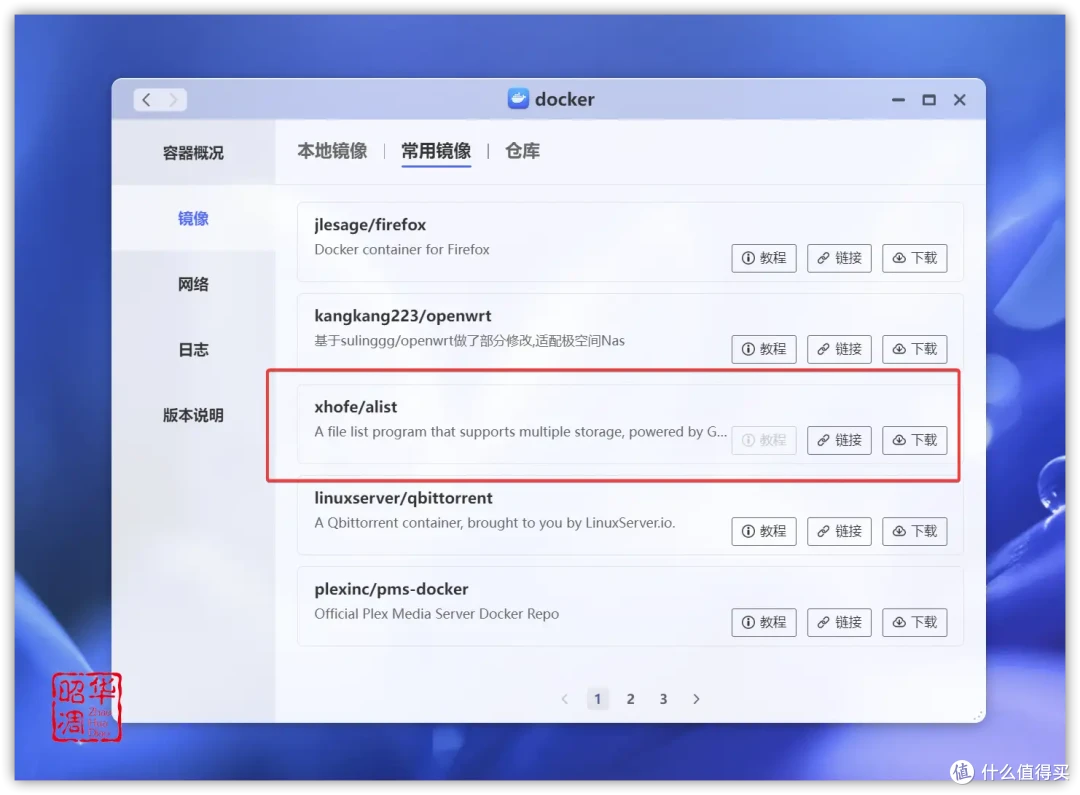Open 教程 for kangkang223/openwrt
1080x795 pixels.
click(764, 349)
